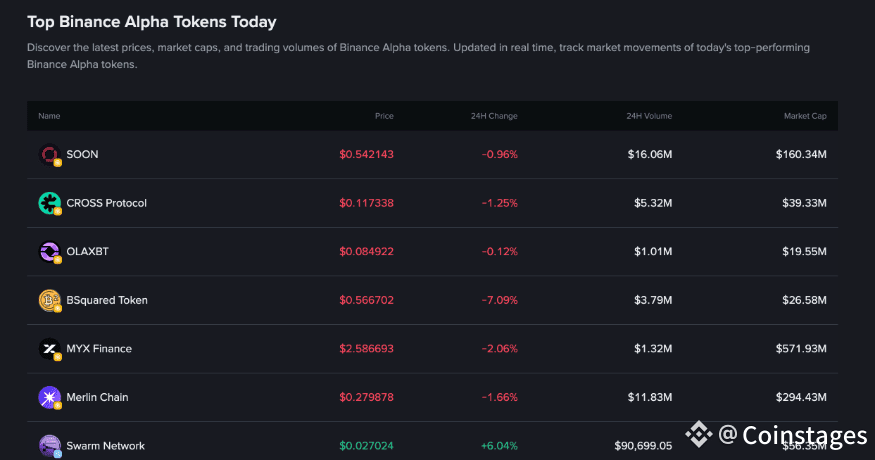Click the CROSS Protocol token icon
Viewport: 875px width, 460px height.
pyautogui.click(x=49, y=203)
